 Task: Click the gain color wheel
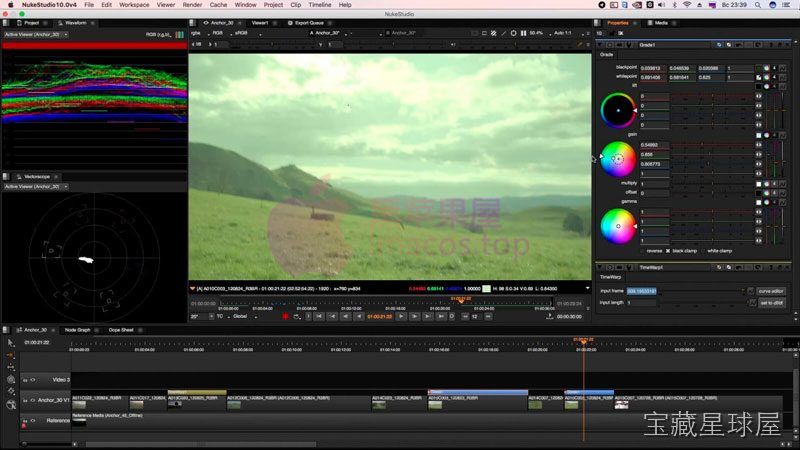tap(618, 159)
